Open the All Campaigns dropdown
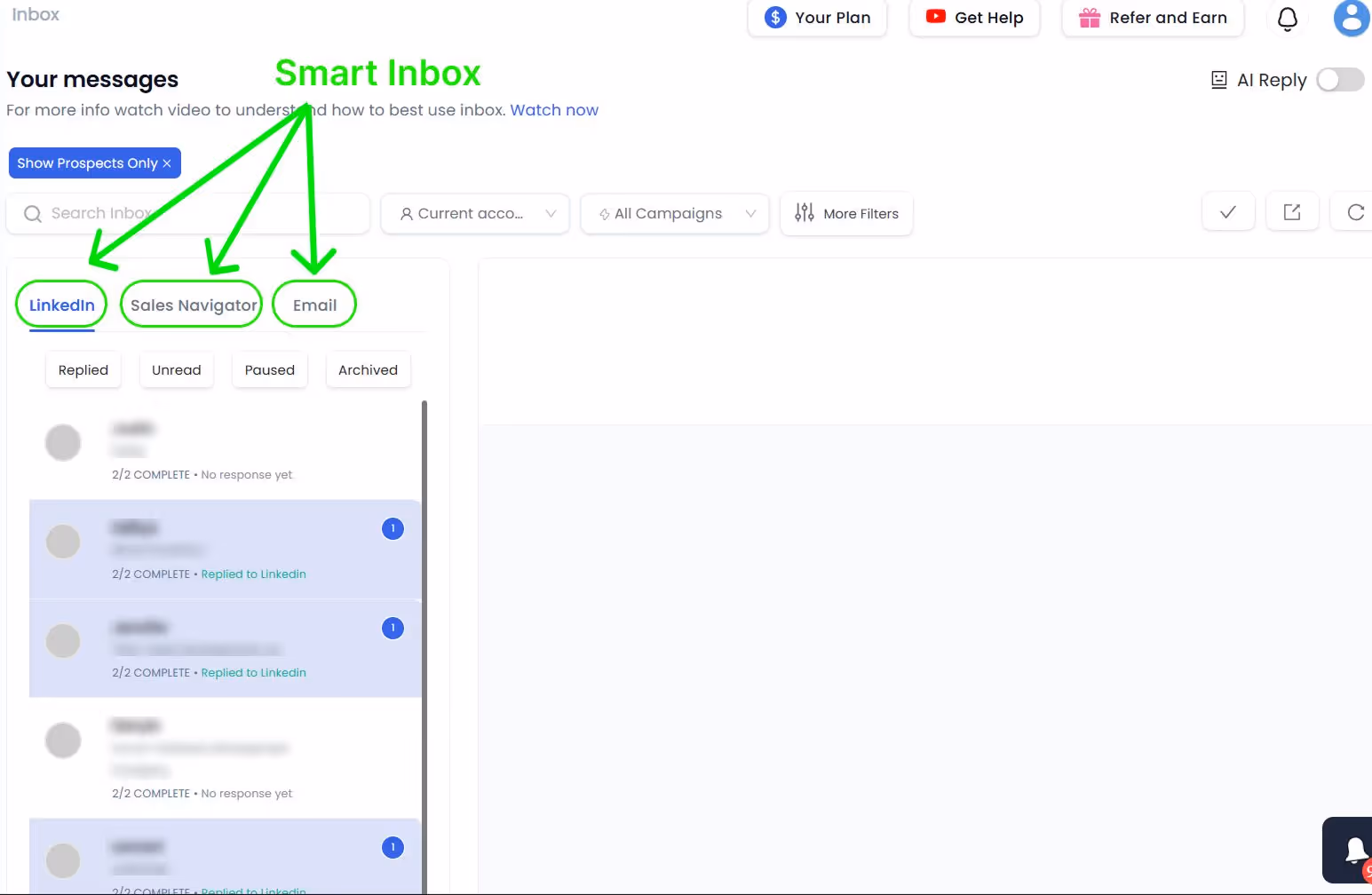The image size is (1372, 895). coord(674,213)
